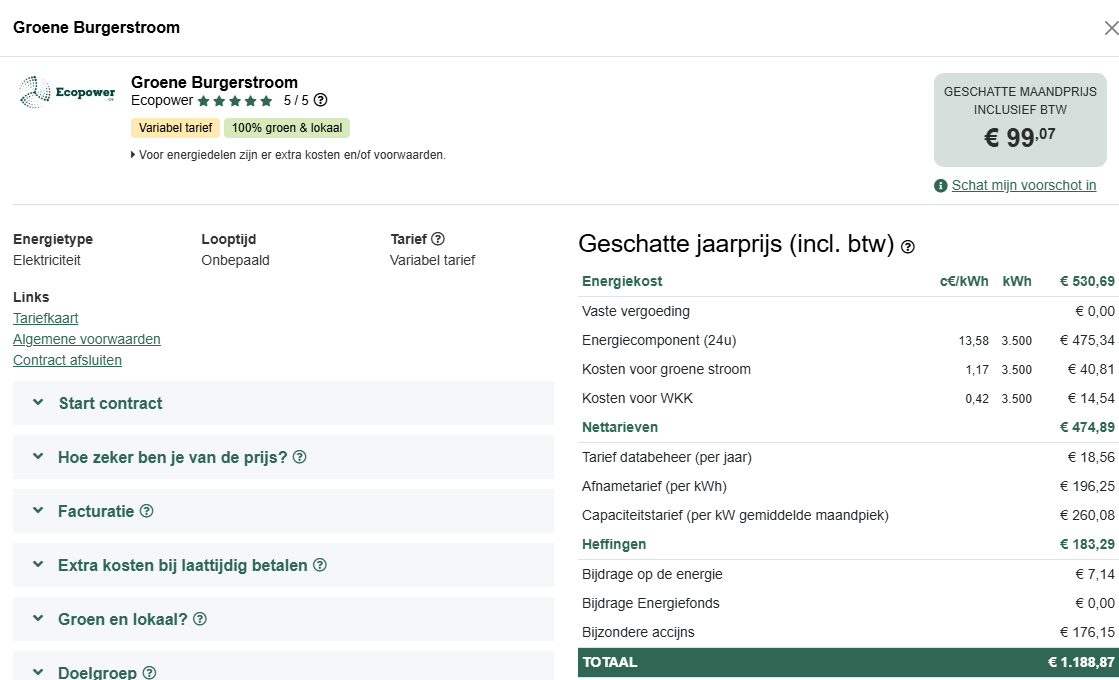Expand Extra kosten bij laattijdig betalen
The width and height of the screenshot is (1119, 680).
click(182, 565)
